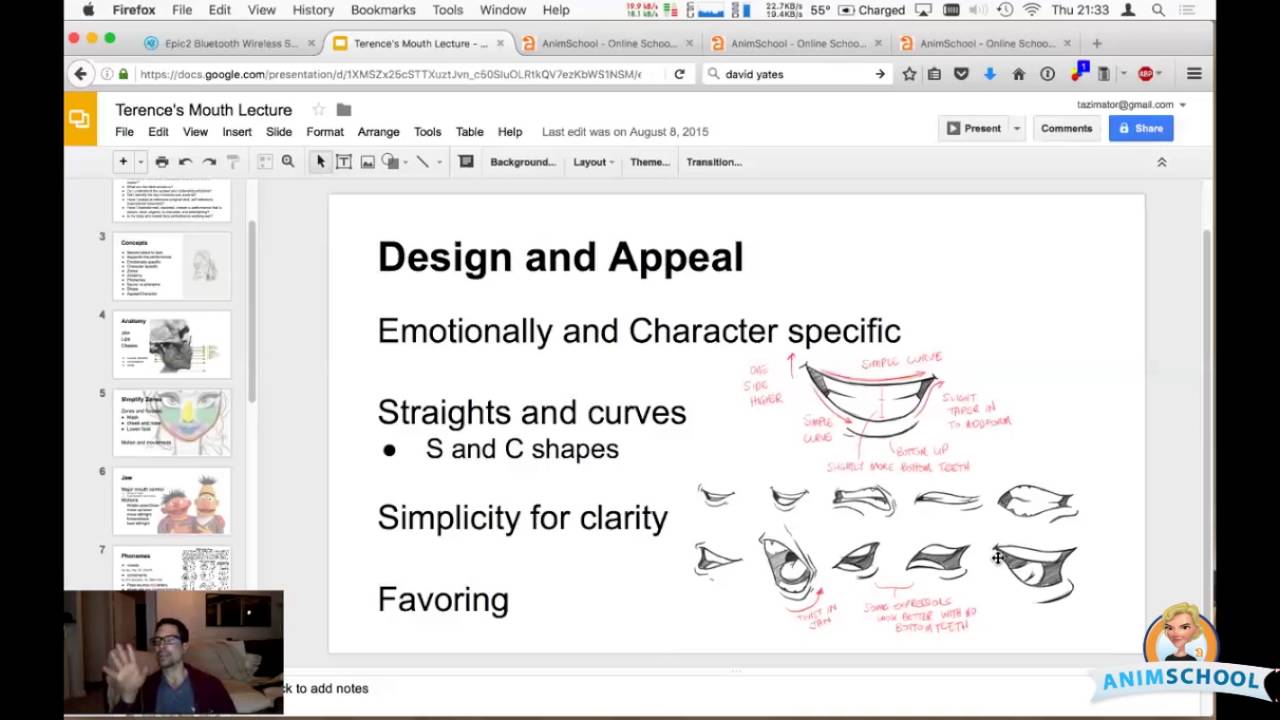This screenshot has width=1280, height=720.
Task: Click the Present button
Action: click(x=973, y=128)
